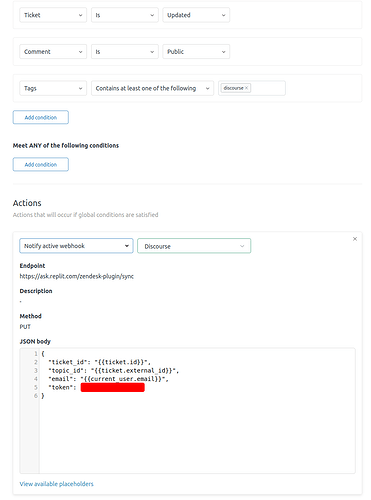Click the ticket_id line in JSON body

[99, 362]
